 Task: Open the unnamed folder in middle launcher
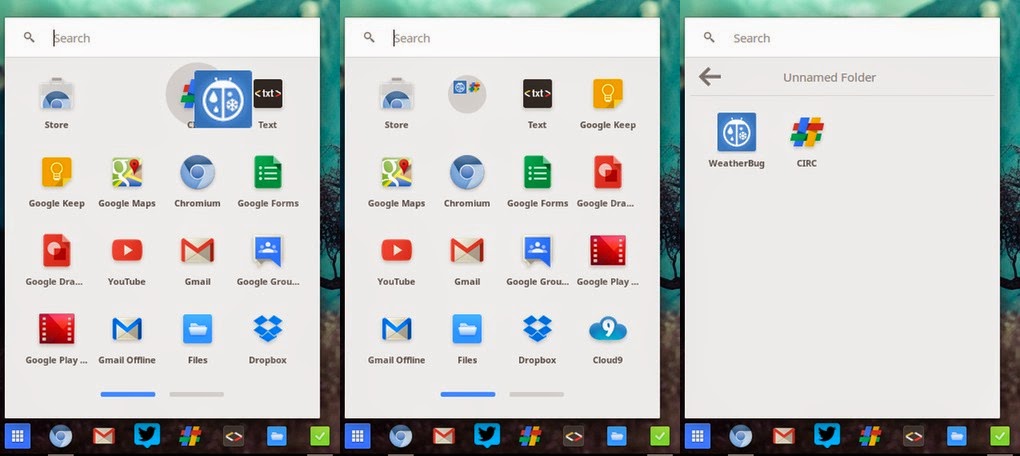(x=466, y=94)
